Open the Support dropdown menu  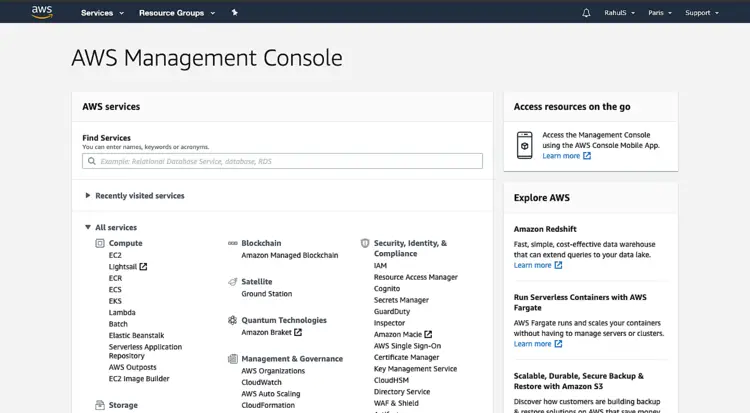(702, 13)
